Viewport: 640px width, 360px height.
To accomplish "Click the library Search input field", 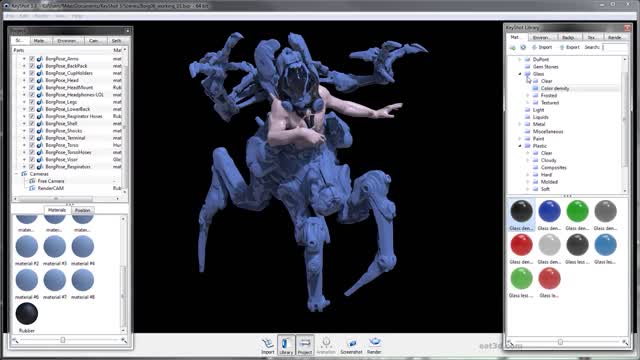I will tap(615, 47).
